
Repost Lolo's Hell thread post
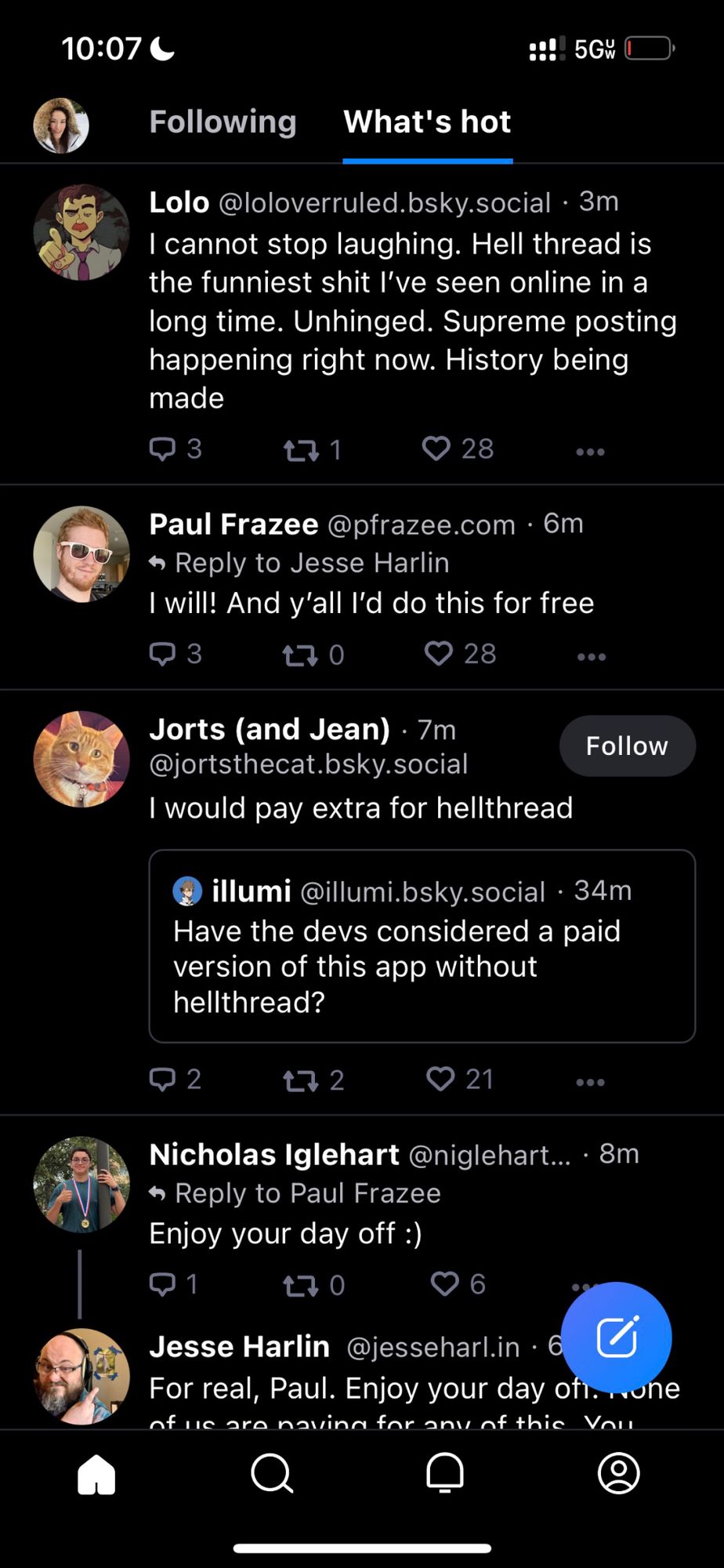coord(312,449)
